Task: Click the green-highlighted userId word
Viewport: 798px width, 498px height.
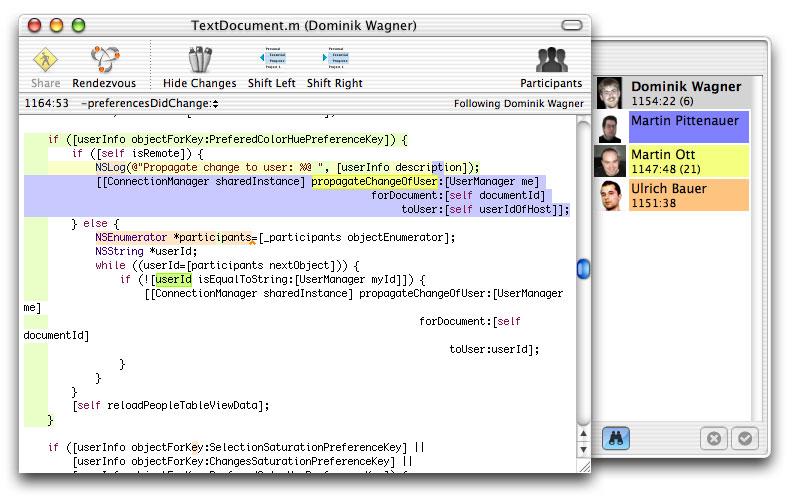Action: (174, 279)
